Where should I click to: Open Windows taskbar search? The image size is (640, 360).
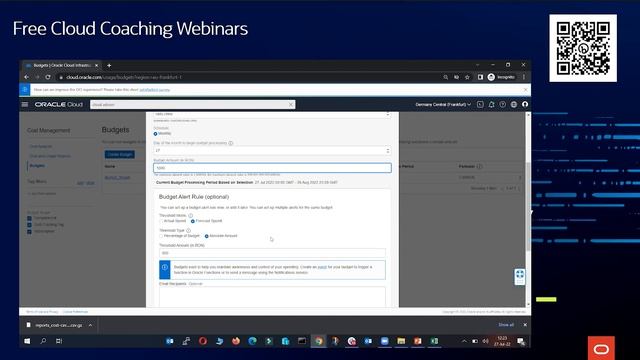click(43, 341)
